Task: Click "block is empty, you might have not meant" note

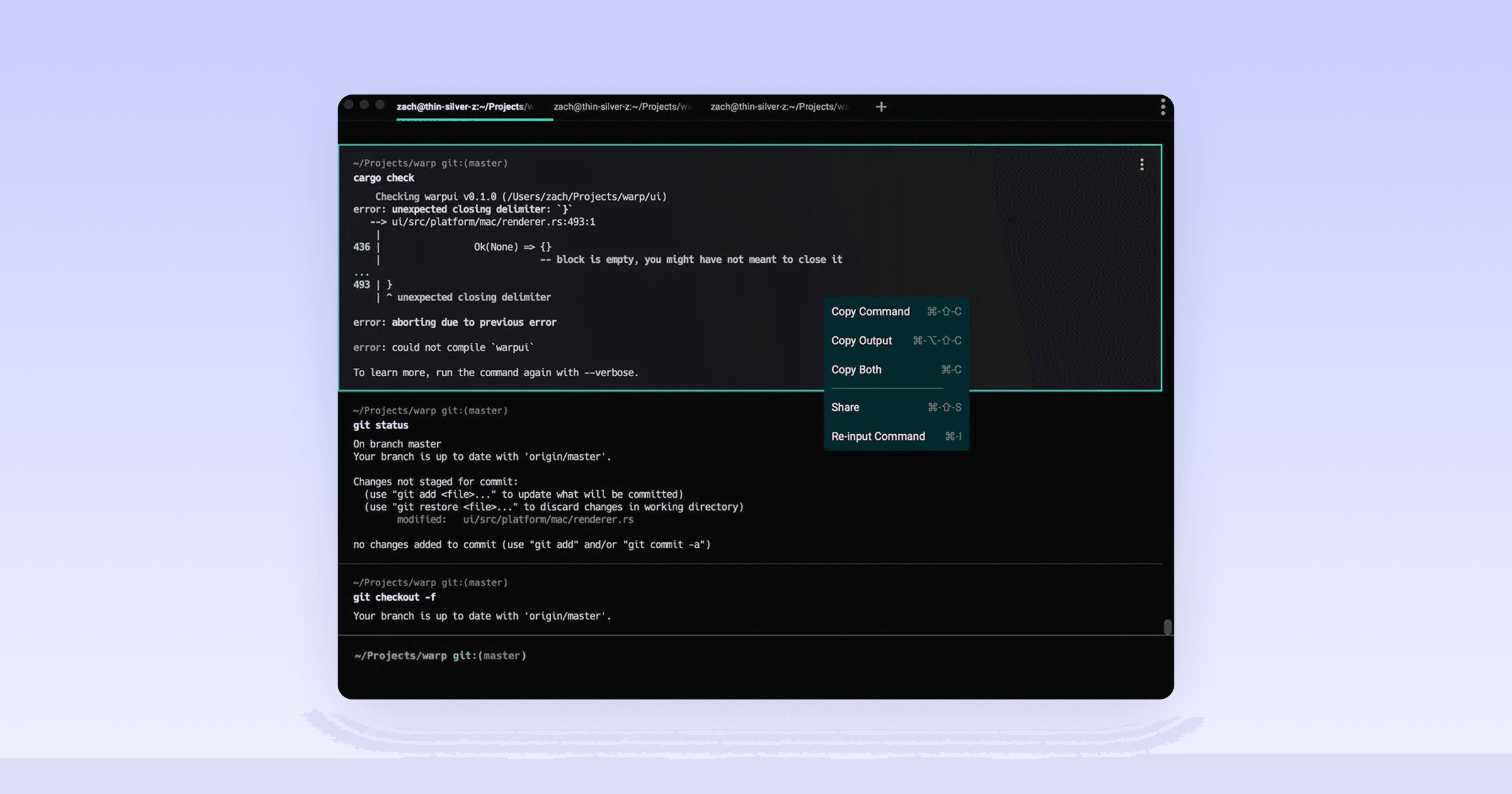Action: (699, 260)
